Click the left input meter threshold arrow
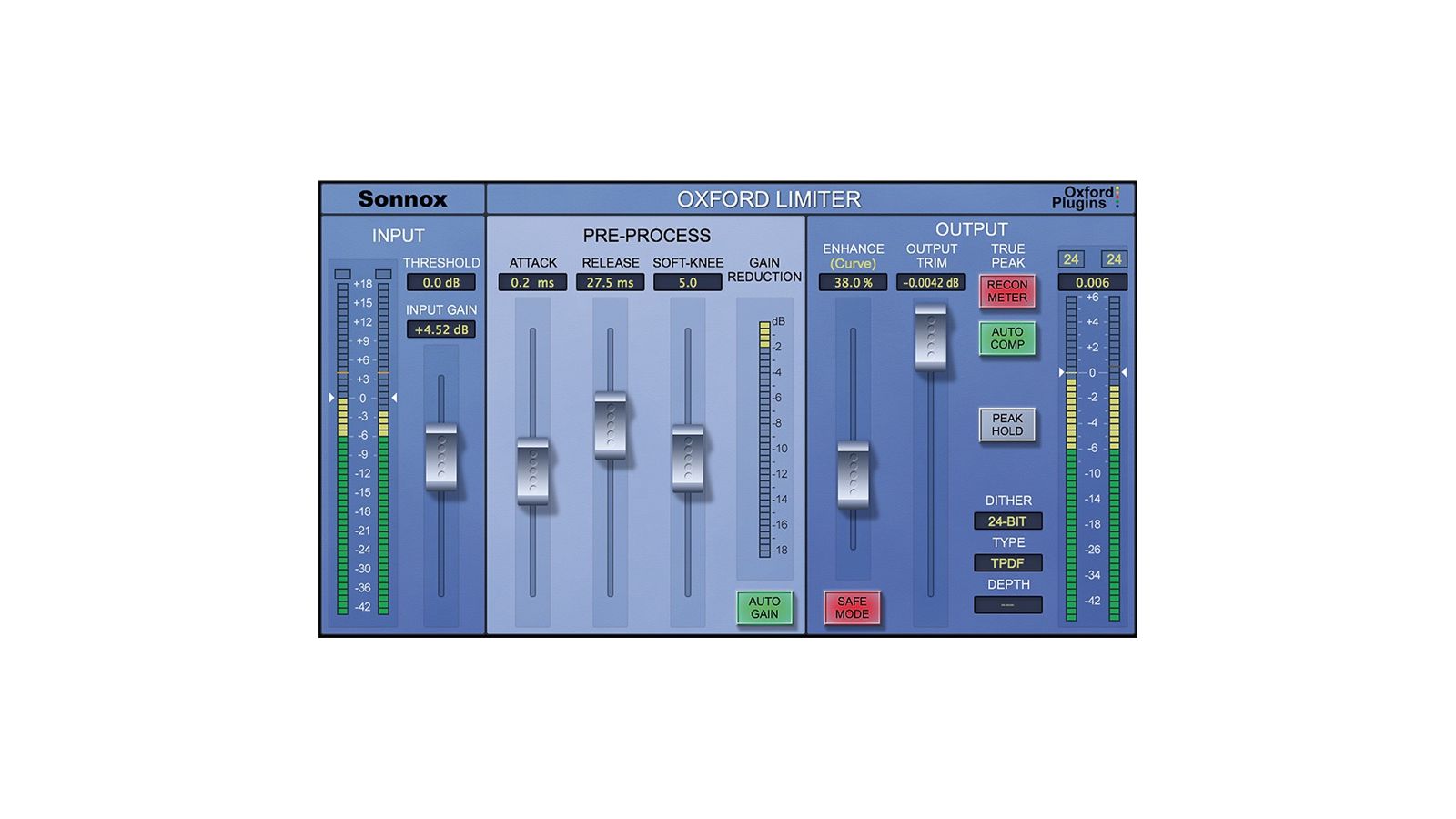This screenshot has height=819, width=1456. (331, 398)
